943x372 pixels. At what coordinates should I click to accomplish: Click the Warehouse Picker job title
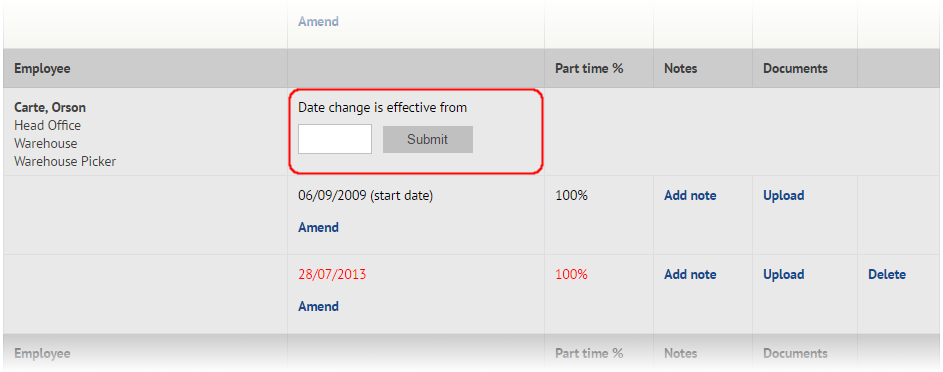point(65,161)
